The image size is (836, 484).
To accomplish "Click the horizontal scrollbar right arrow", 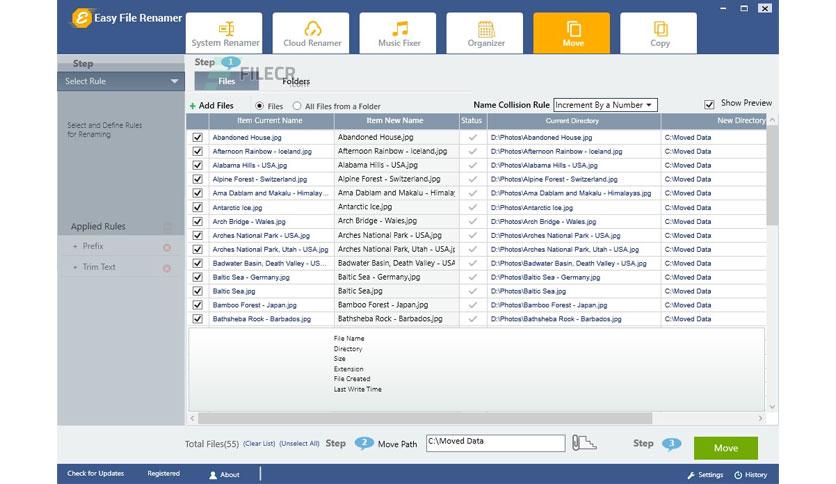I will point(760,418).
